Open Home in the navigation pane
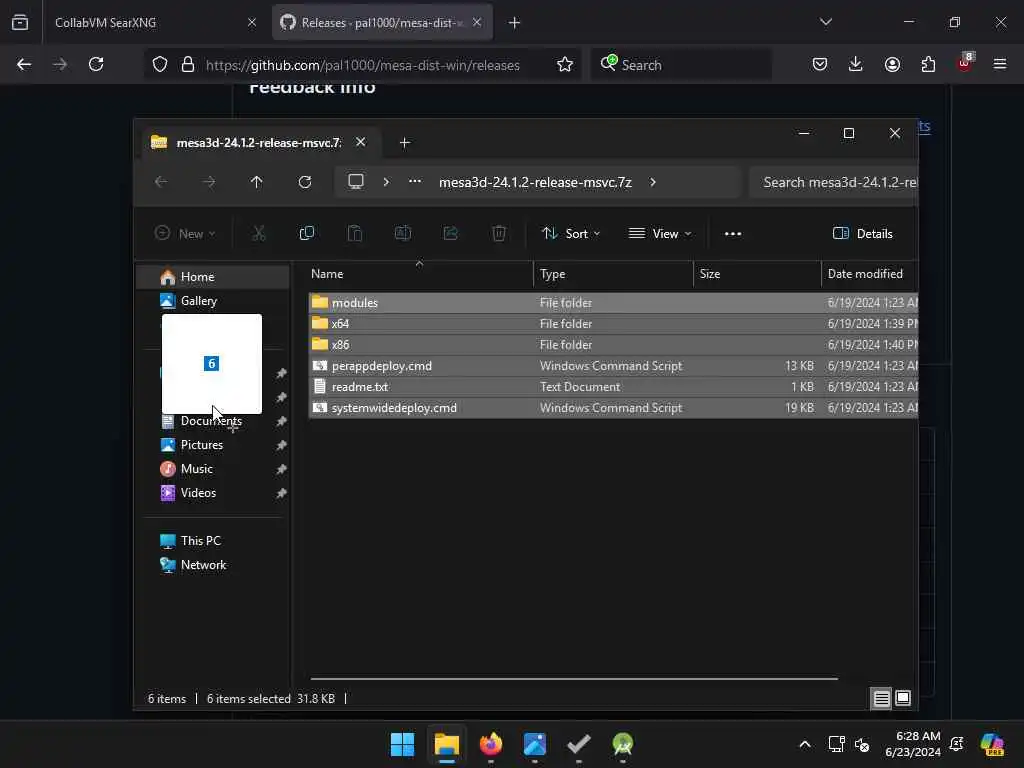Viewport: 1024px width, 768px height. (213, 277)
